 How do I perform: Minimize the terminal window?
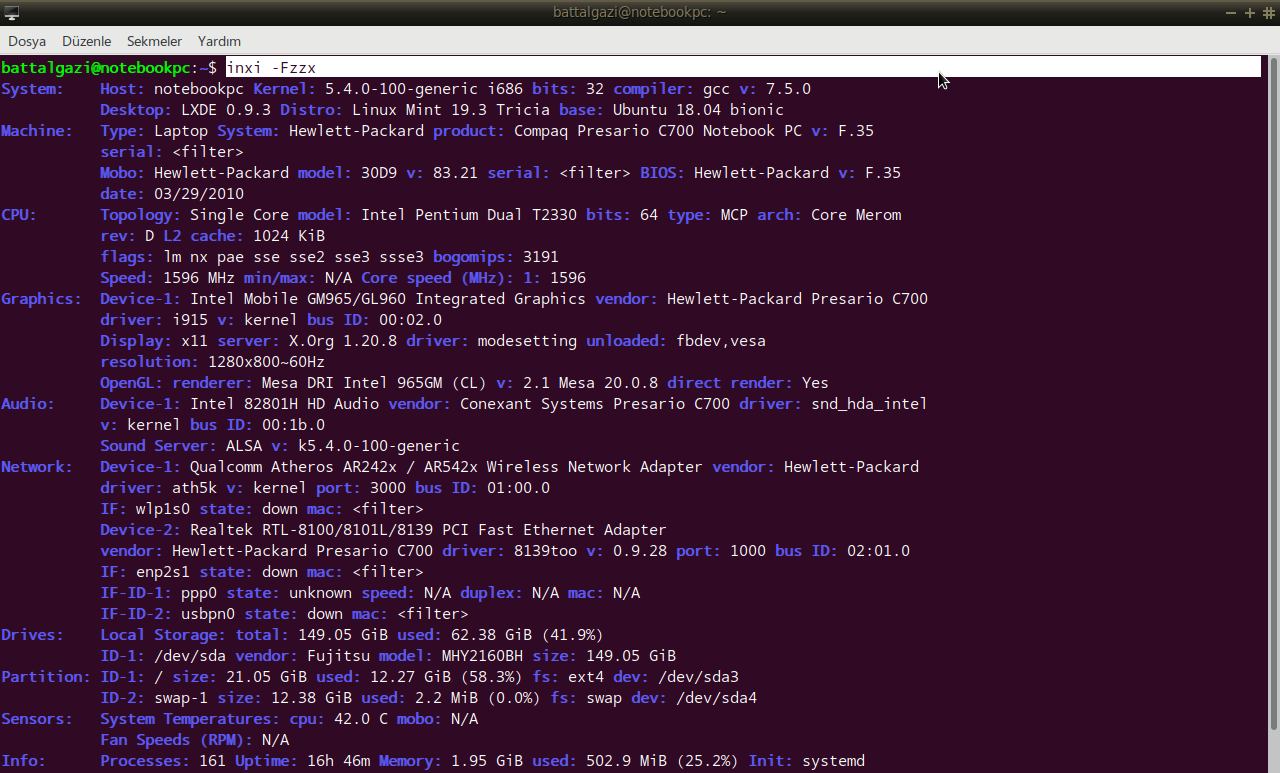1231,12
